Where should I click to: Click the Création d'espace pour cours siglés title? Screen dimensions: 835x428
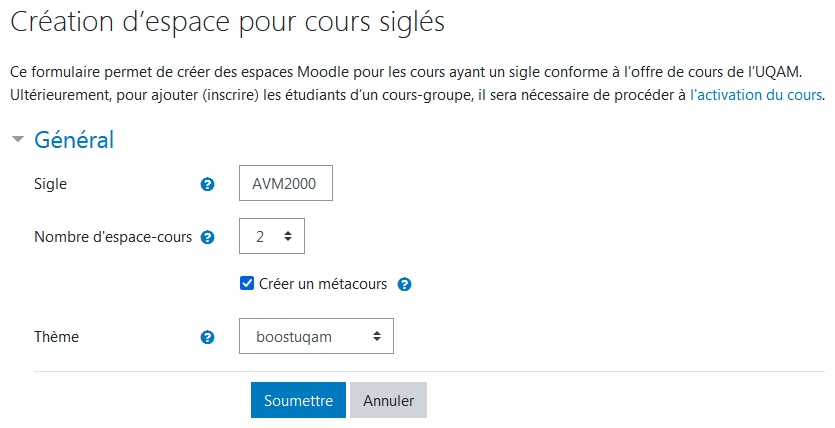pos(227,23)
